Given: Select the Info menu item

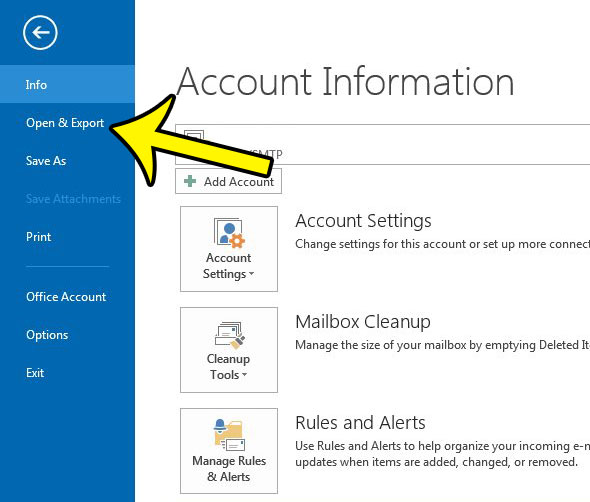Looking at the screenshot, I should (67, 84).
